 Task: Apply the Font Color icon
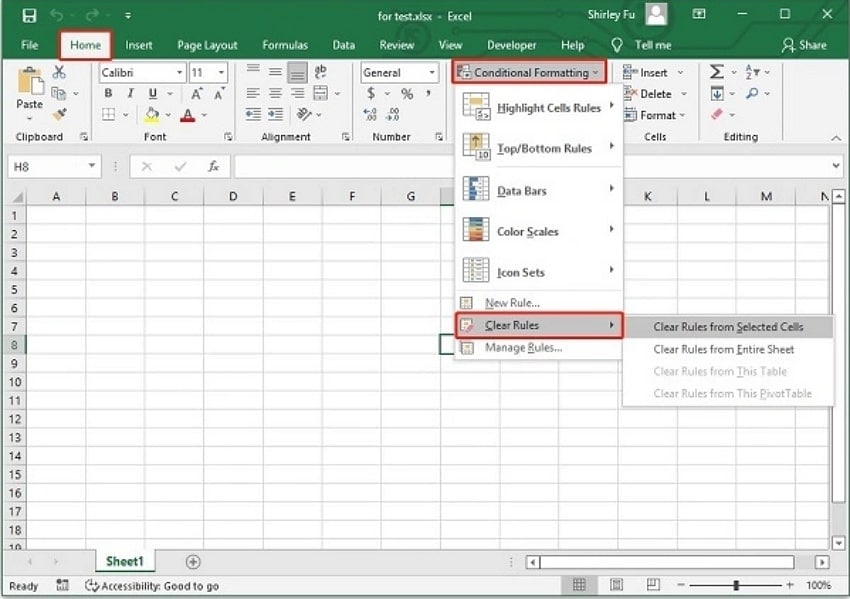click(188, 113)
